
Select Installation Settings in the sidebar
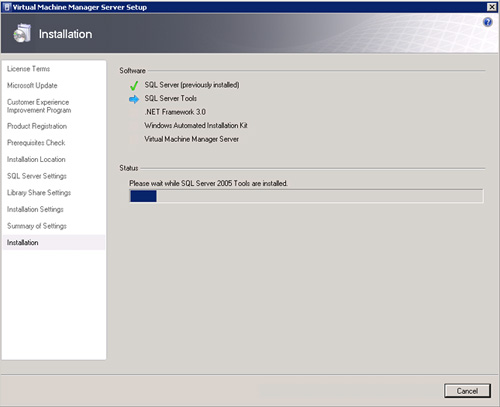(x=35, y=209)
